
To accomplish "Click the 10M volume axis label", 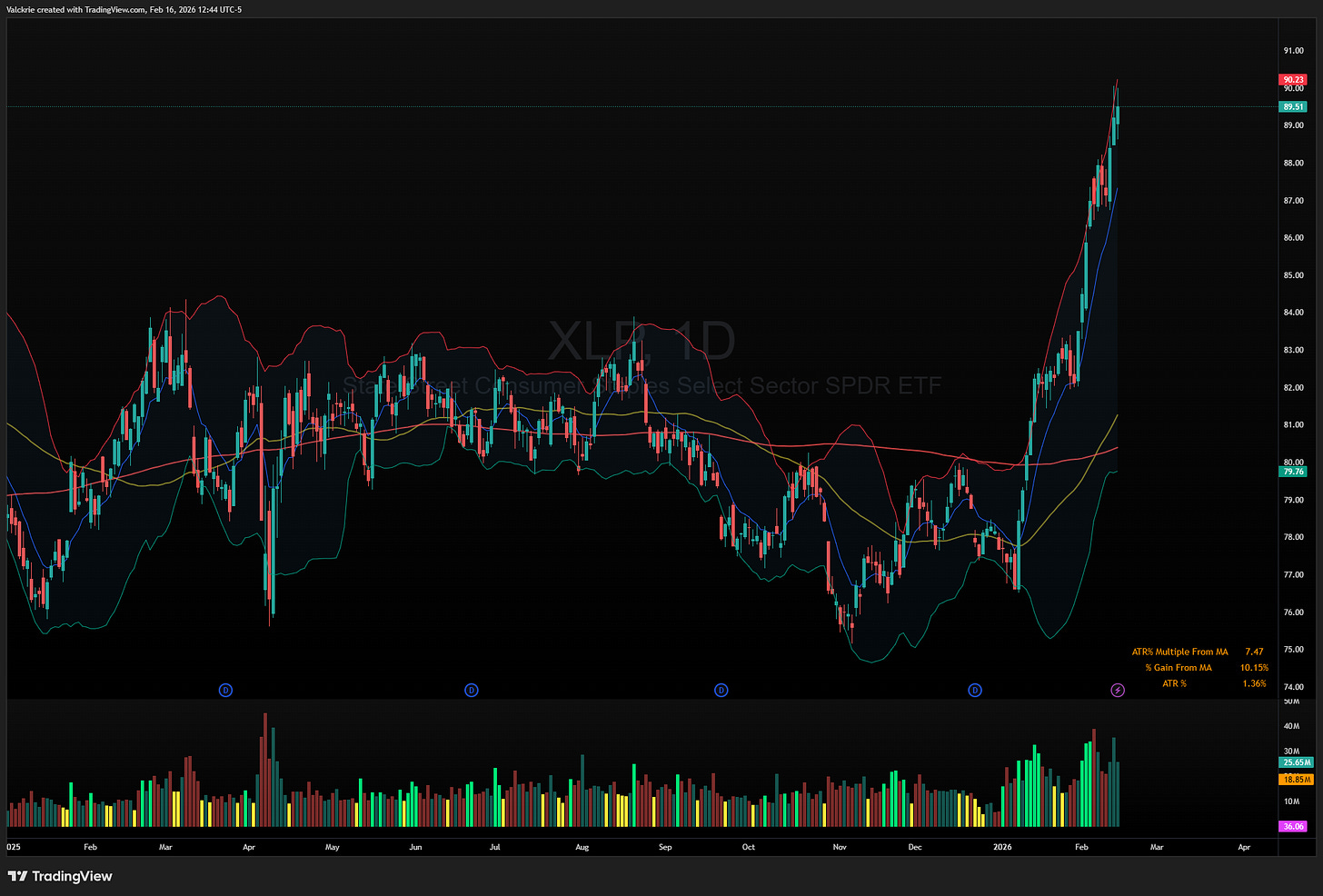I will [x=1290, y=802].
